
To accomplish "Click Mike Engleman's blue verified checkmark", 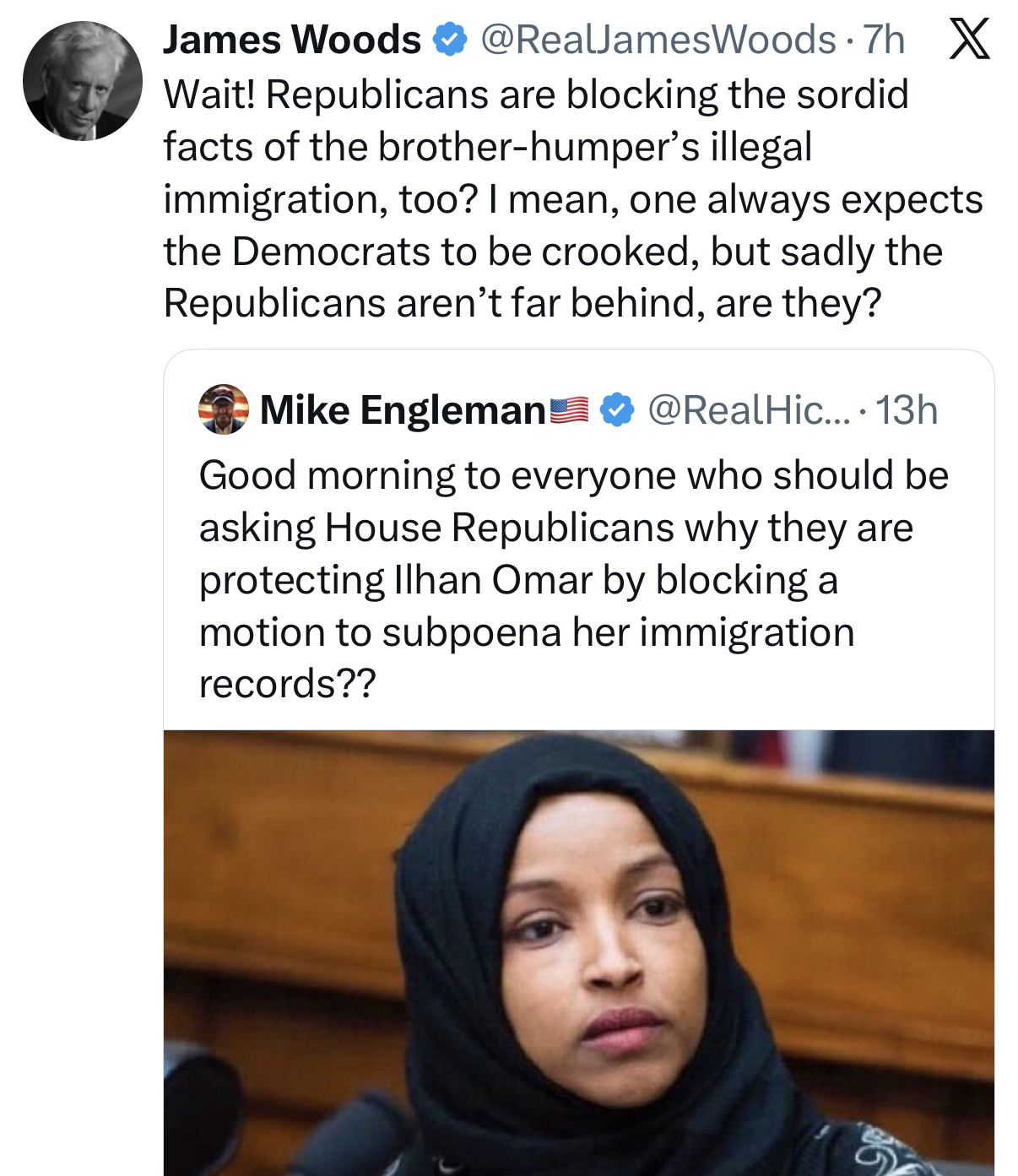I will tap(617, 410).
